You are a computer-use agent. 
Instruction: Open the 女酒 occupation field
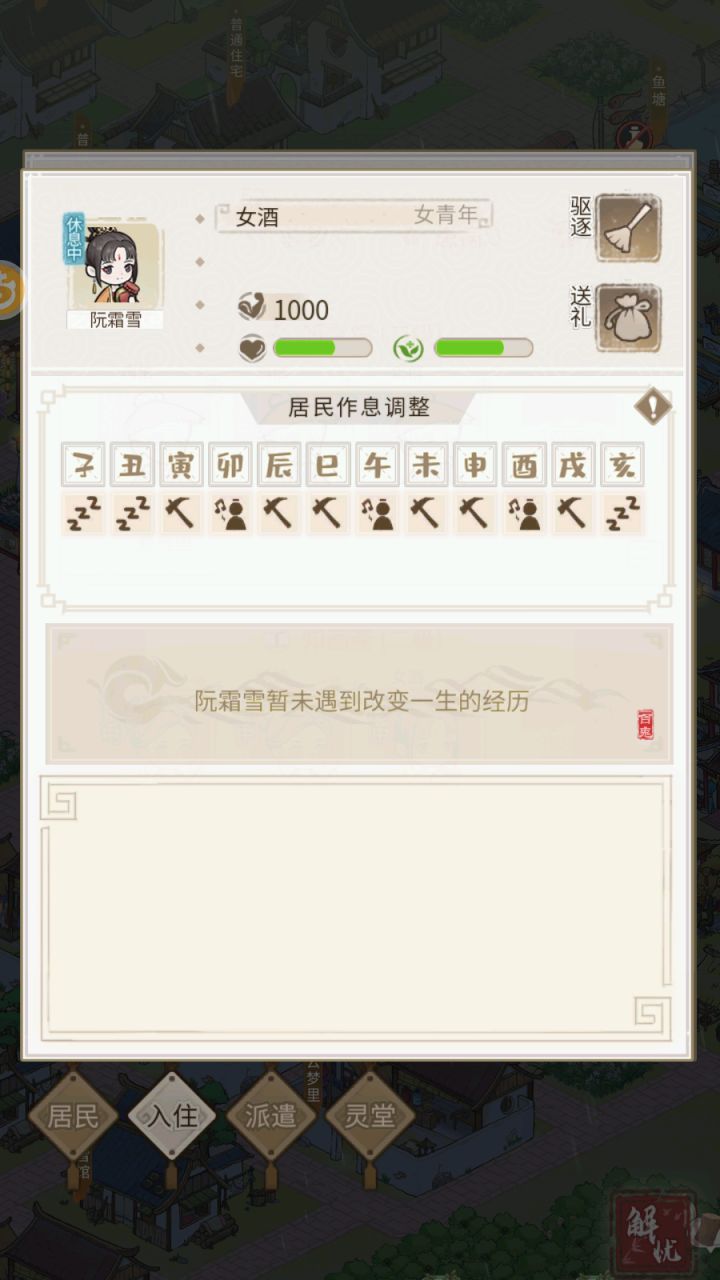(354, 216)
